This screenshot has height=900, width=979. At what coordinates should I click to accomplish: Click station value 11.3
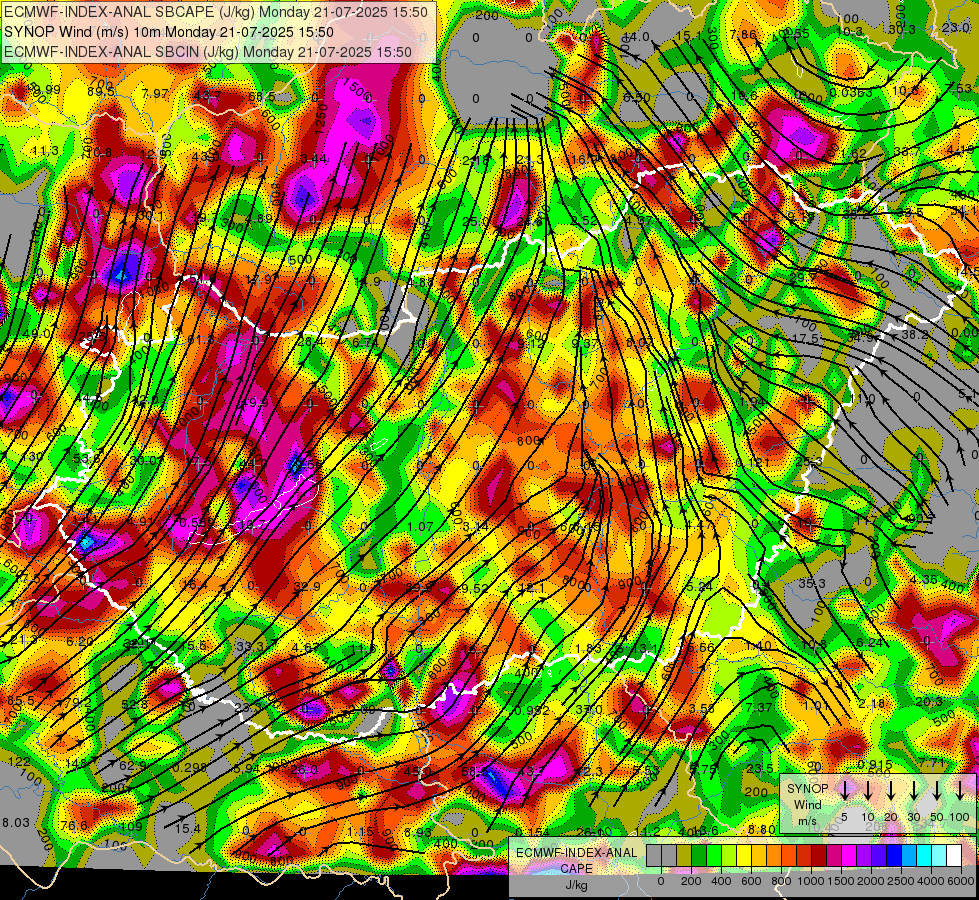(x=45, y=151)
